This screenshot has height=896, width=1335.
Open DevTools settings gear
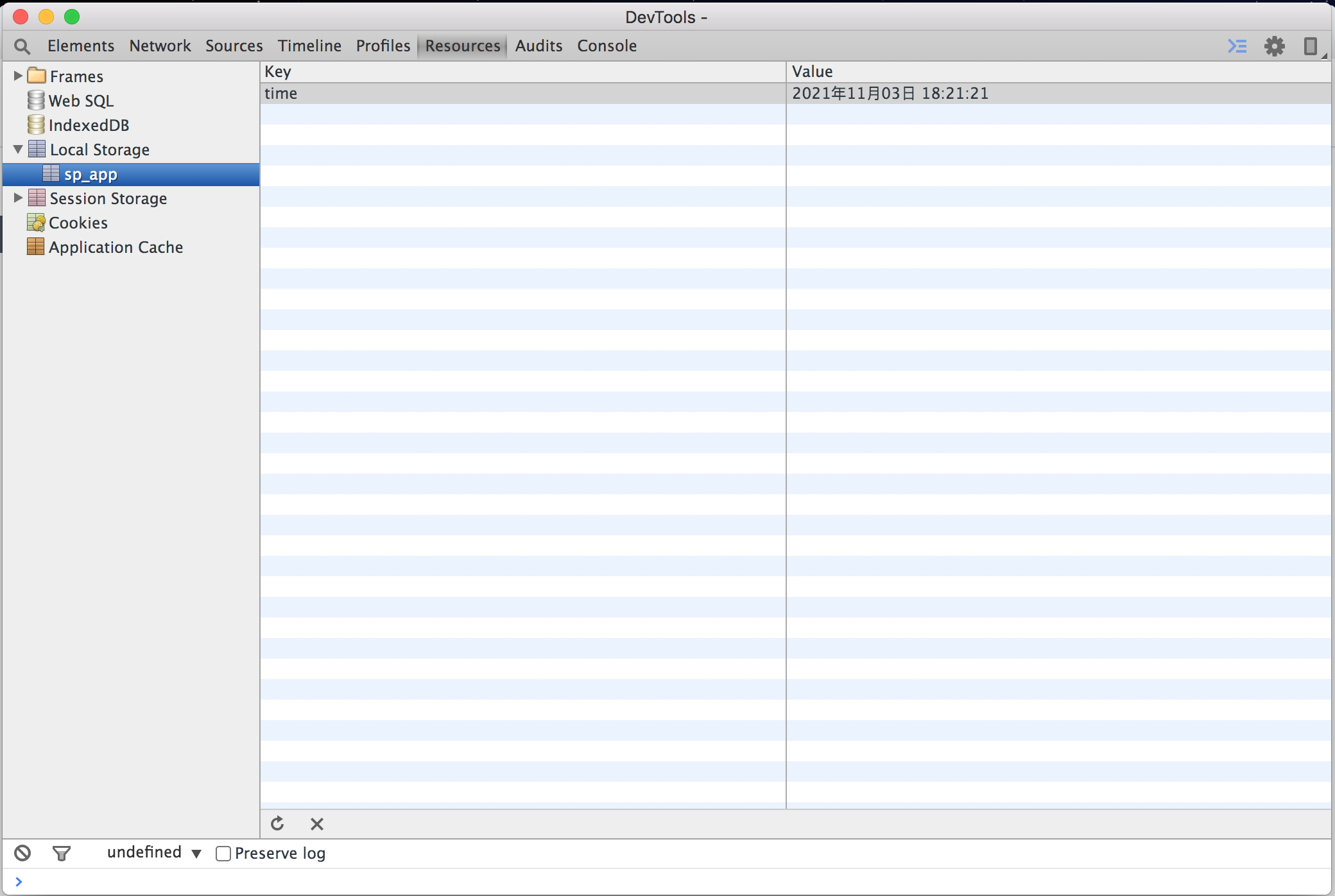point(1274,46)
